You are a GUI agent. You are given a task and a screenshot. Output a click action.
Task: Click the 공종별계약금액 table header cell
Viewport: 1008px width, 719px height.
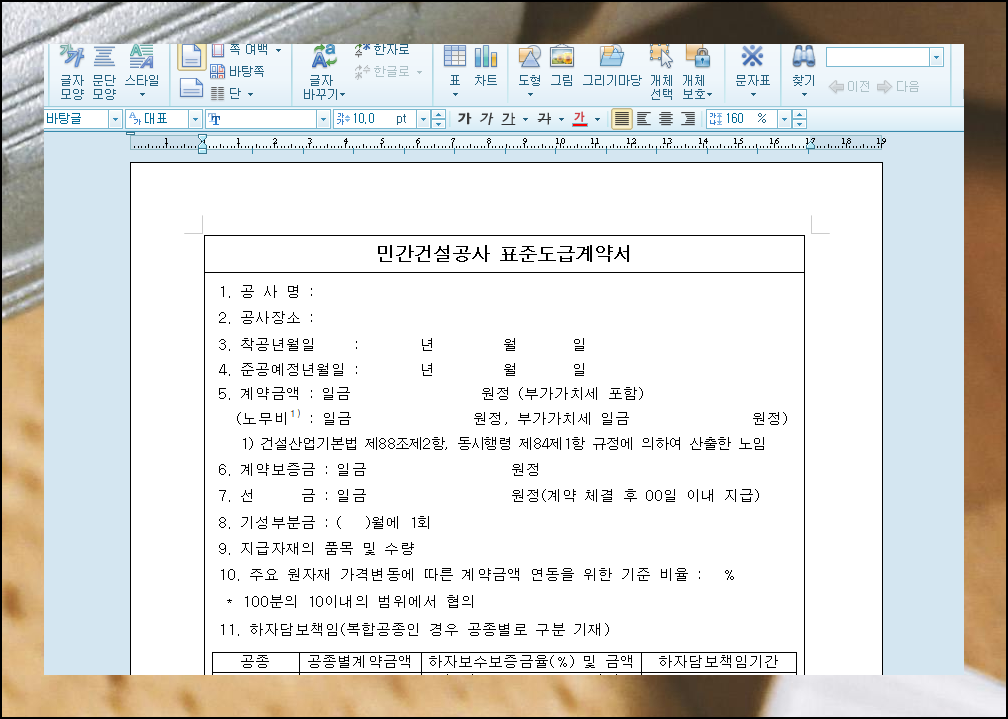click(360, 662)
